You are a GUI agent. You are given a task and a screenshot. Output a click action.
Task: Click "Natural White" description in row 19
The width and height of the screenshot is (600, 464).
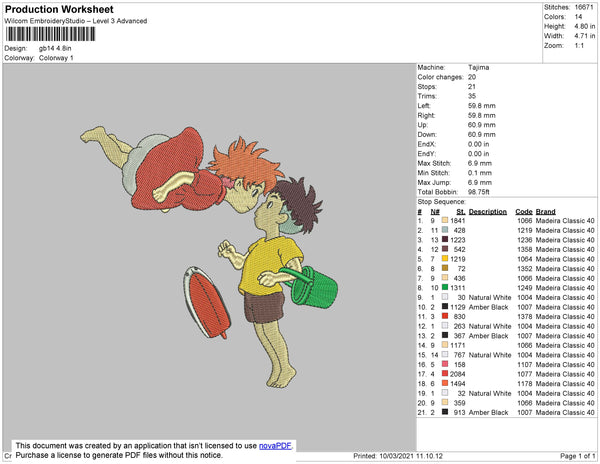(490, 393)
